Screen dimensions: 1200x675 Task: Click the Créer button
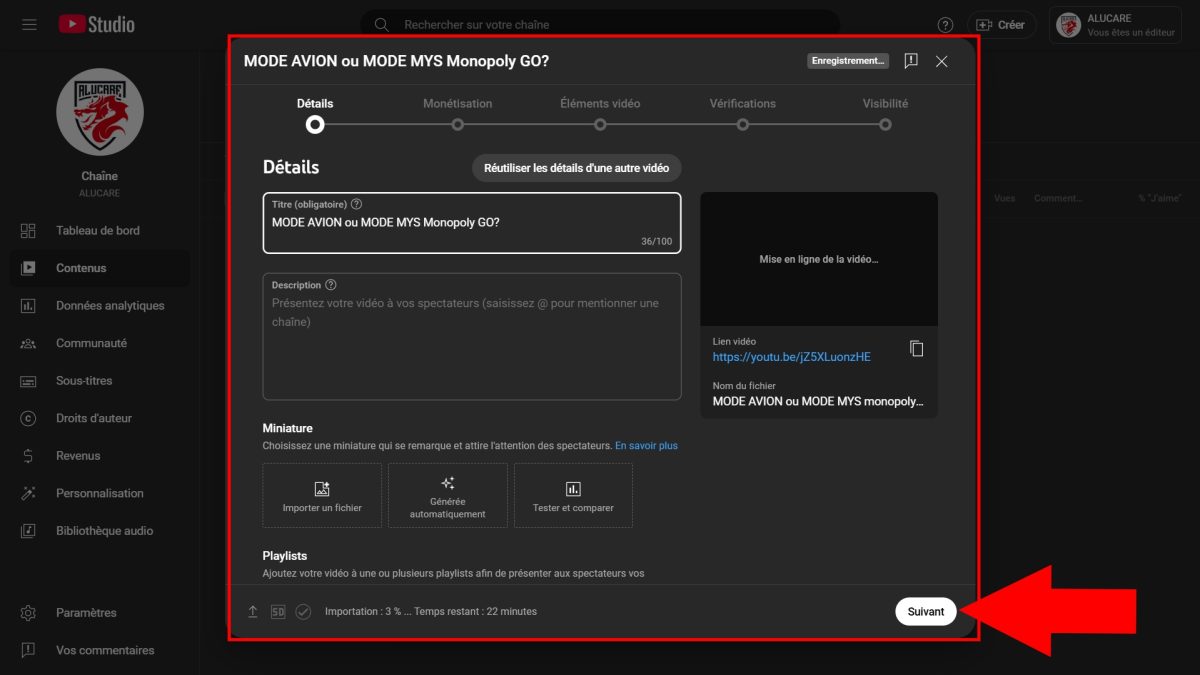click(1001, 24)
